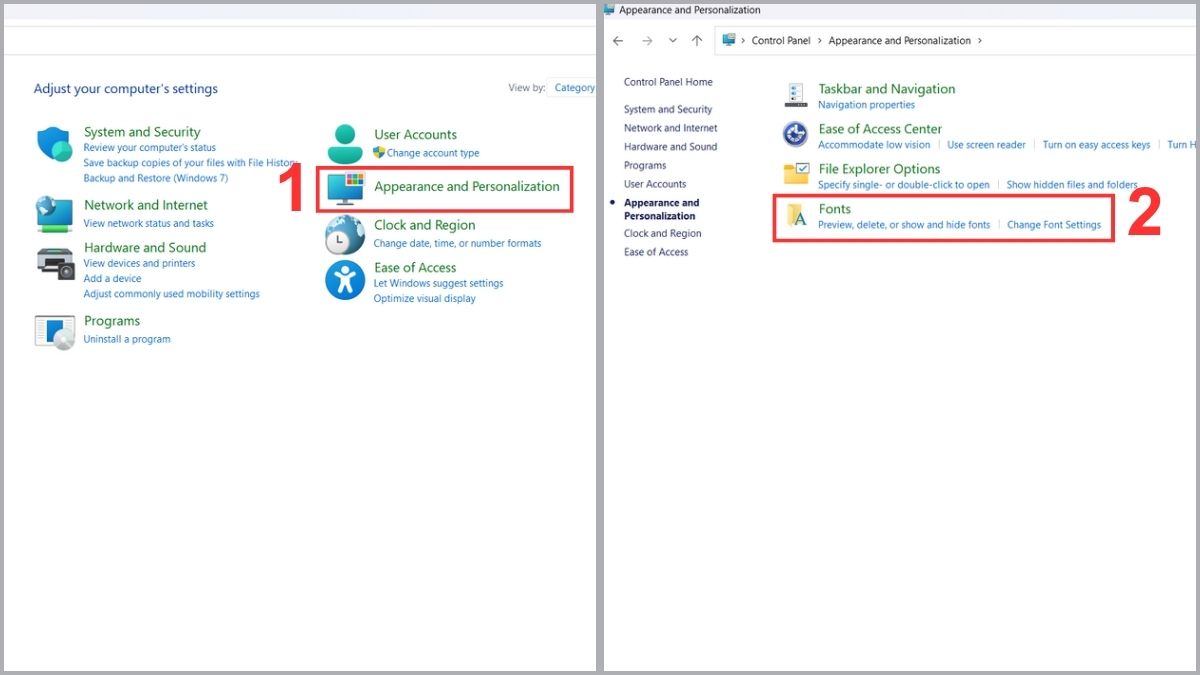Open Appearance and Personalization heading link
Screen dimensions: 1200x675
467,187
